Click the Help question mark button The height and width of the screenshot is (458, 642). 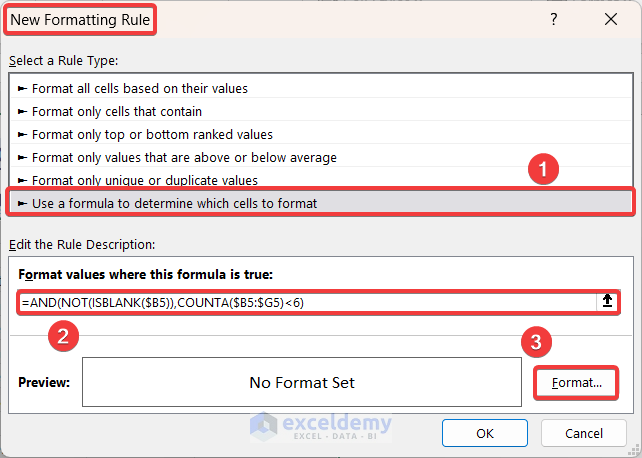tap(554, 19)
